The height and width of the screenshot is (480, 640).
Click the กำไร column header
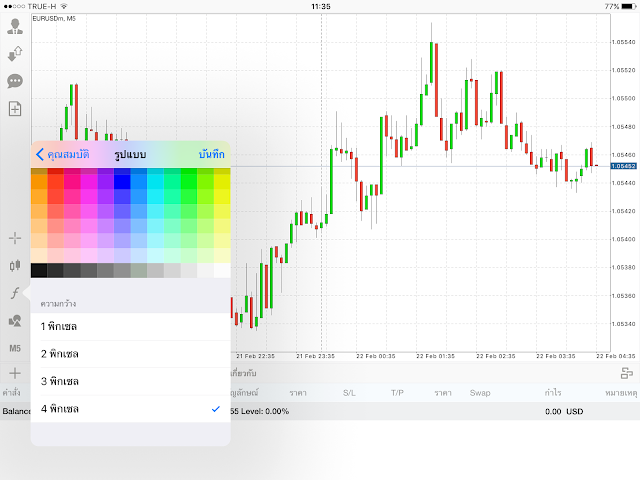553,393
